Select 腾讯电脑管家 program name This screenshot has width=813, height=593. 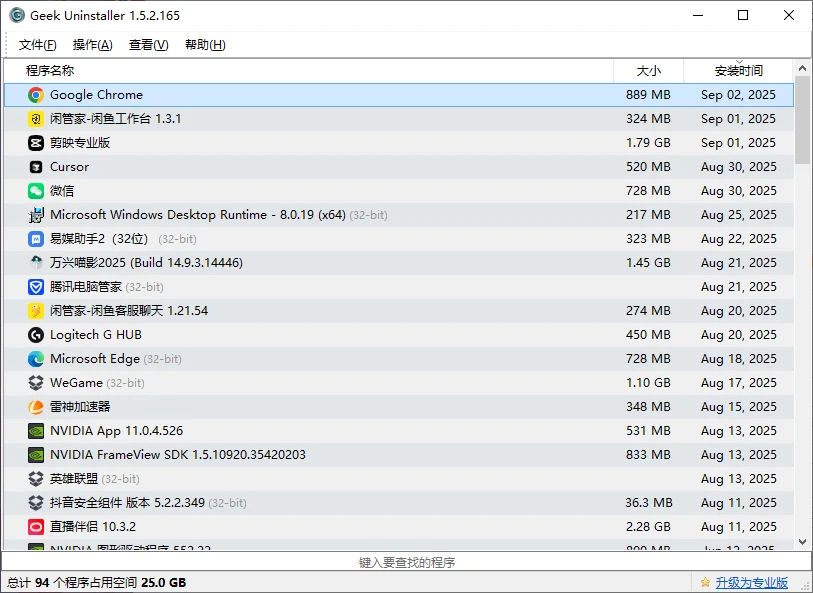pos(86,287)
